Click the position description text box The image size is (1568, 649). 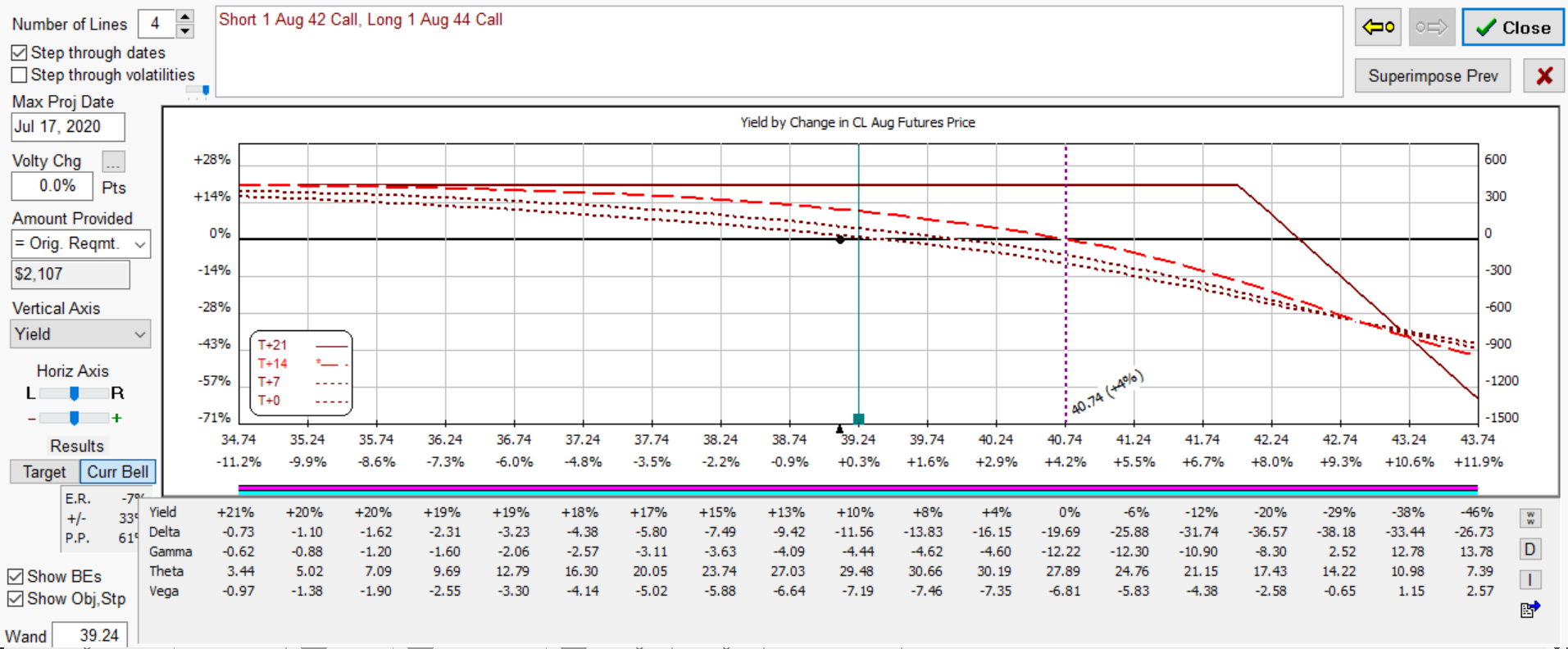(779, 52)
